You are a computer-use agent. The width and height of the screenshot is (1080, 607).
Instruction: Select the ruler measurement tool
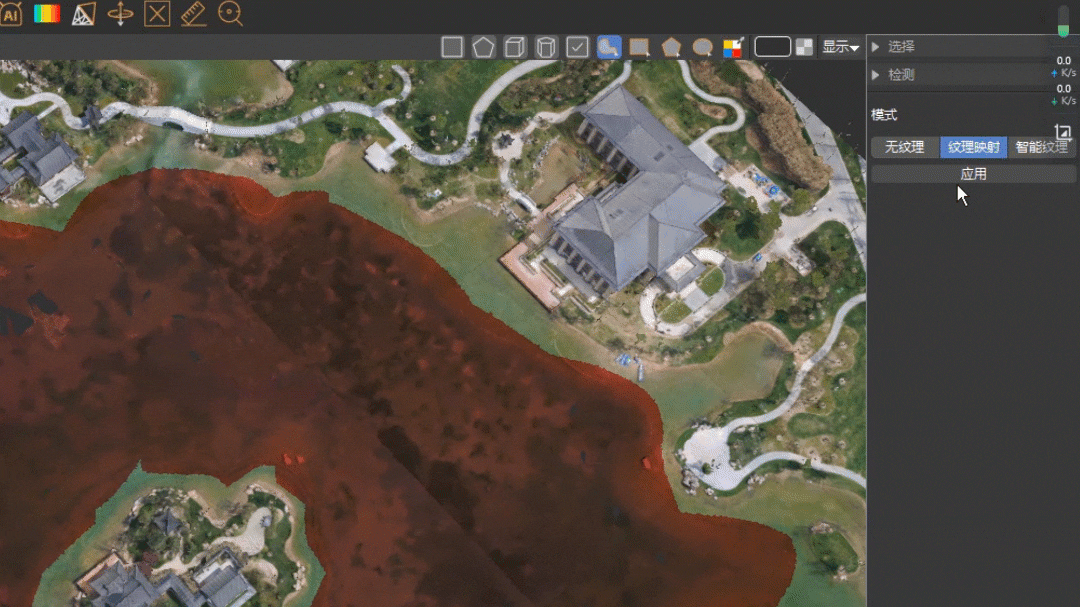(x=194, y=14)
